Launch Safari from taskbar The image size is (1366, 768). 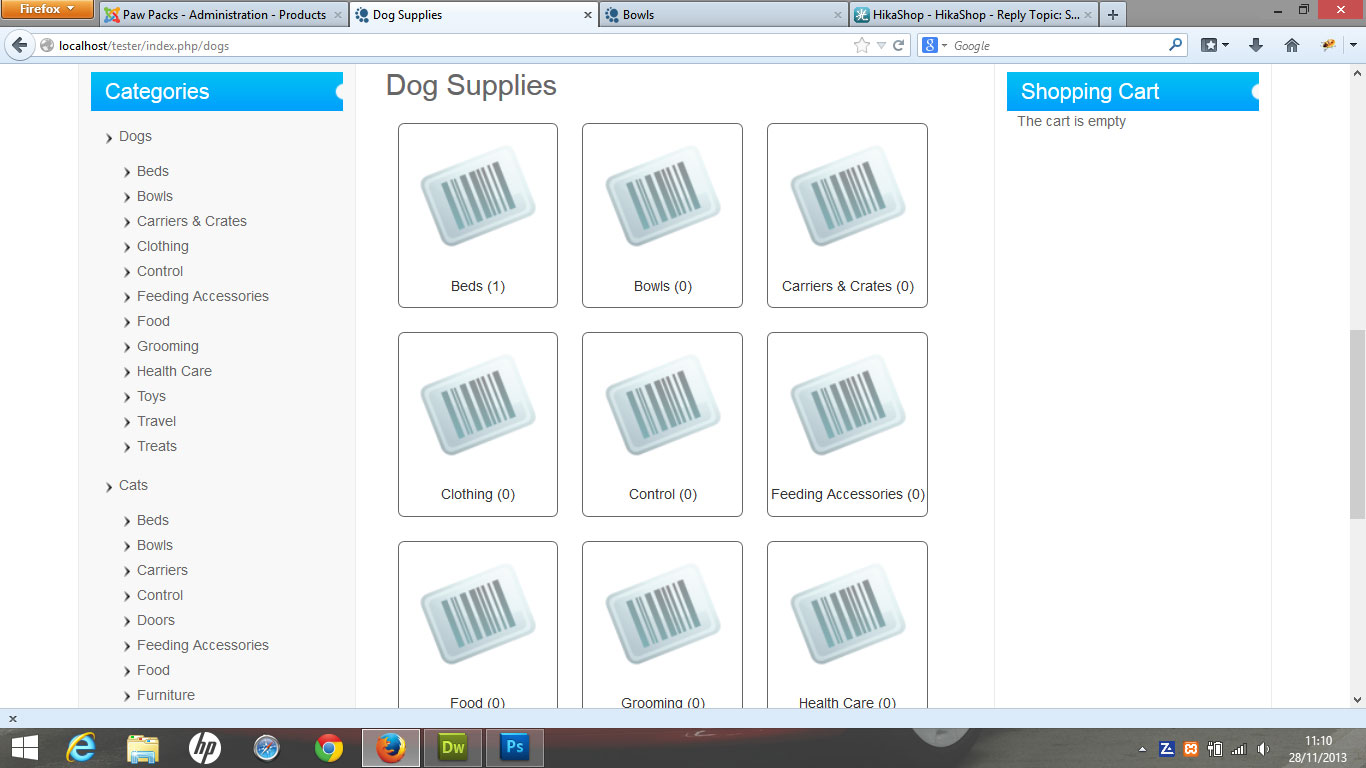[x=266, y=748]
